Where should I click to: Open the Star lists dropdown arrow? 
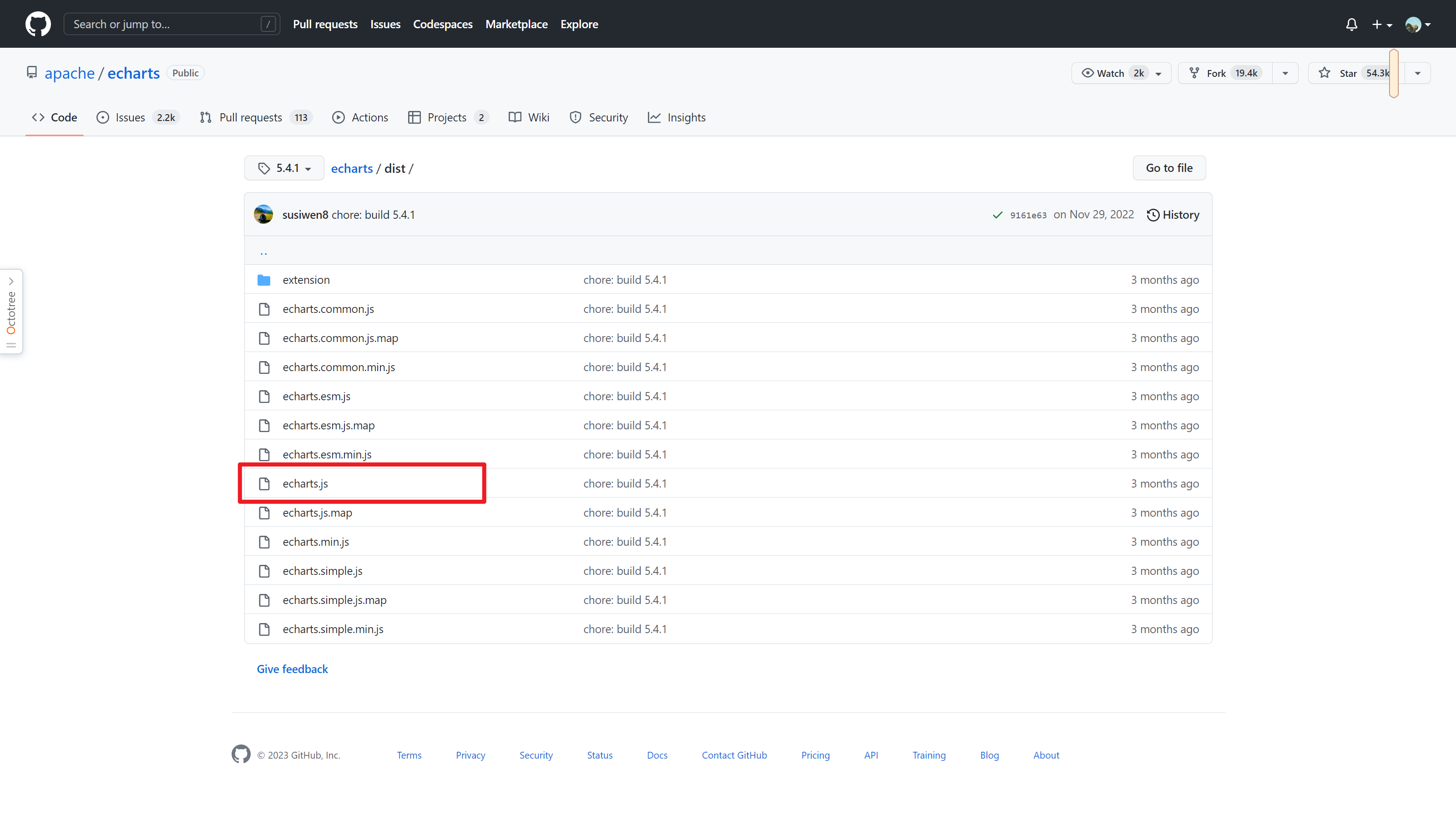click(x=1417, y=73)
